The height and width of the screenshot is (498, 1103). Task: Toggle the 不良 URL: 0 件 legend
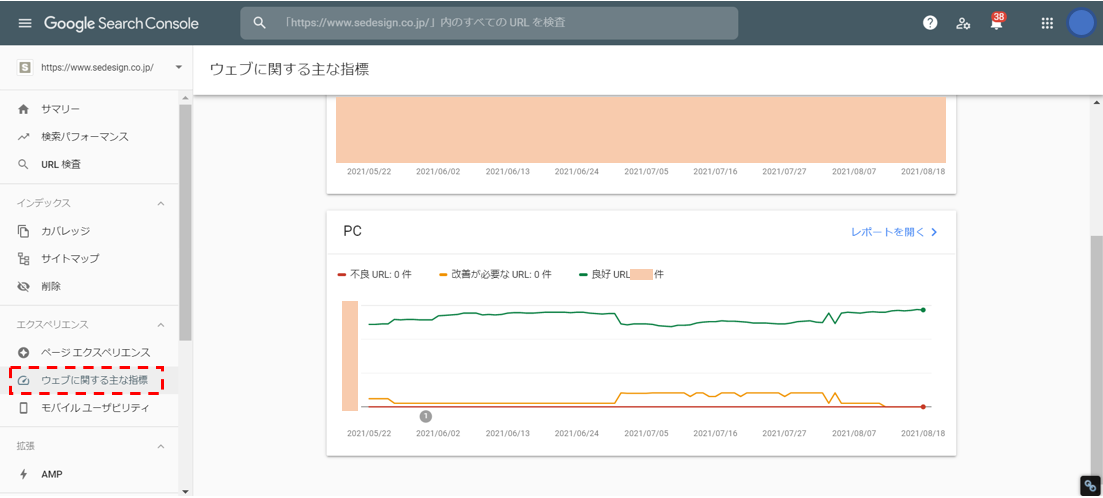[x=375, y=274]
